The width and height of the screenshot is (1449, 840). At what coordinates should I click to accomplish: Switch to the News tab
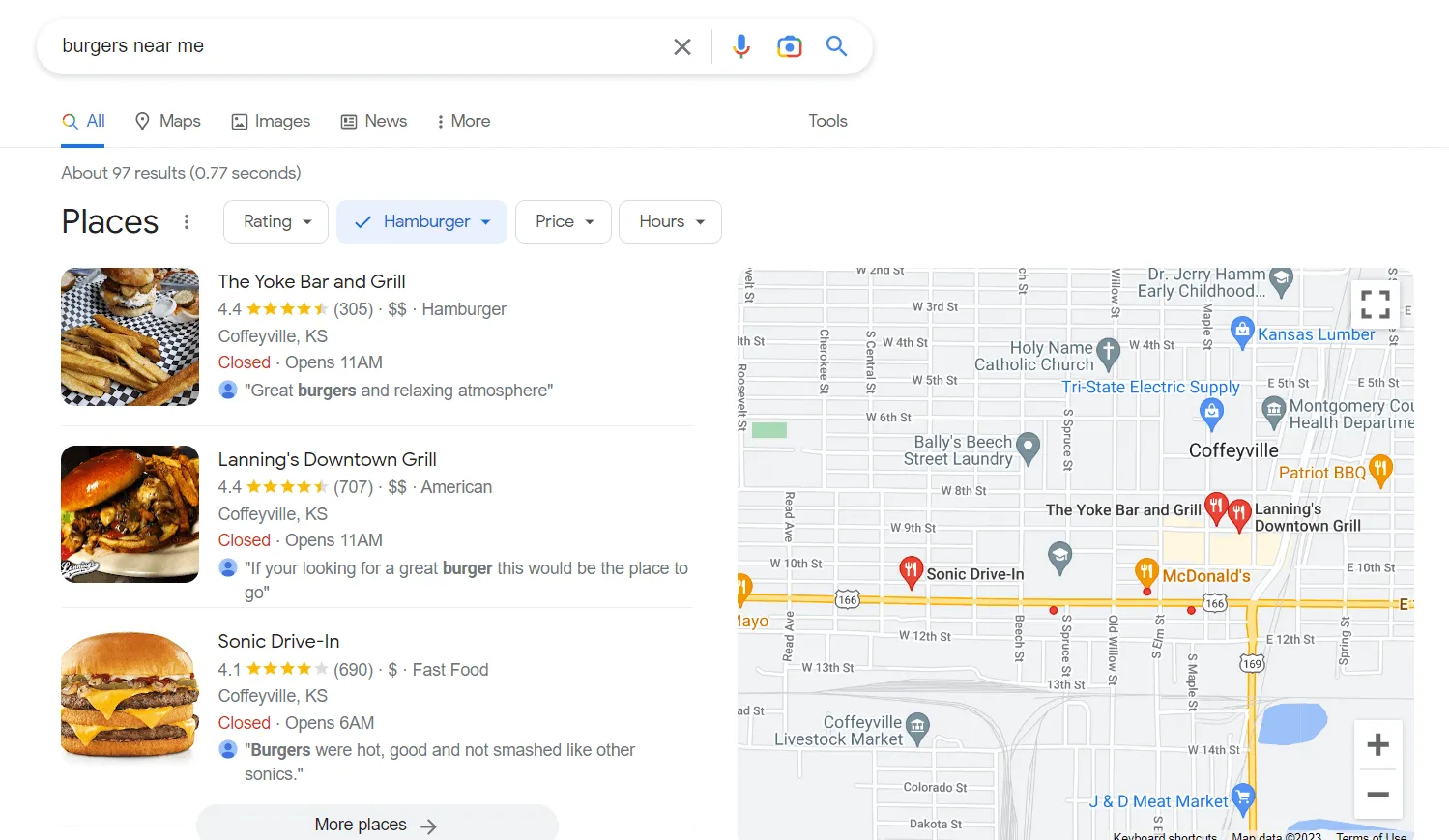(373, 121)
